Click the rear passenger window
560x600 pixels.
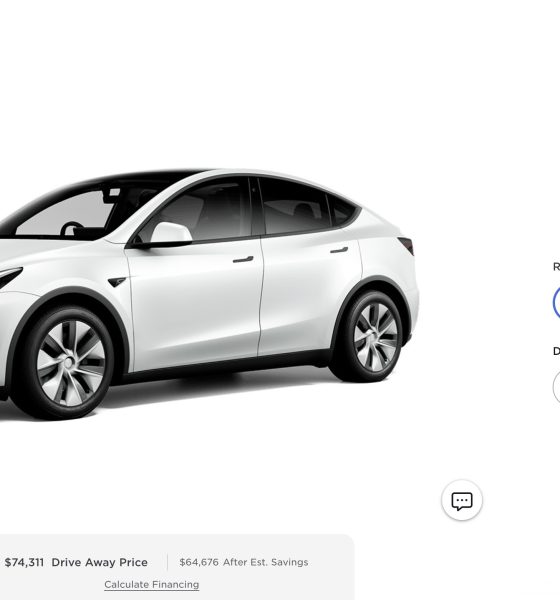tap(294, 207)
